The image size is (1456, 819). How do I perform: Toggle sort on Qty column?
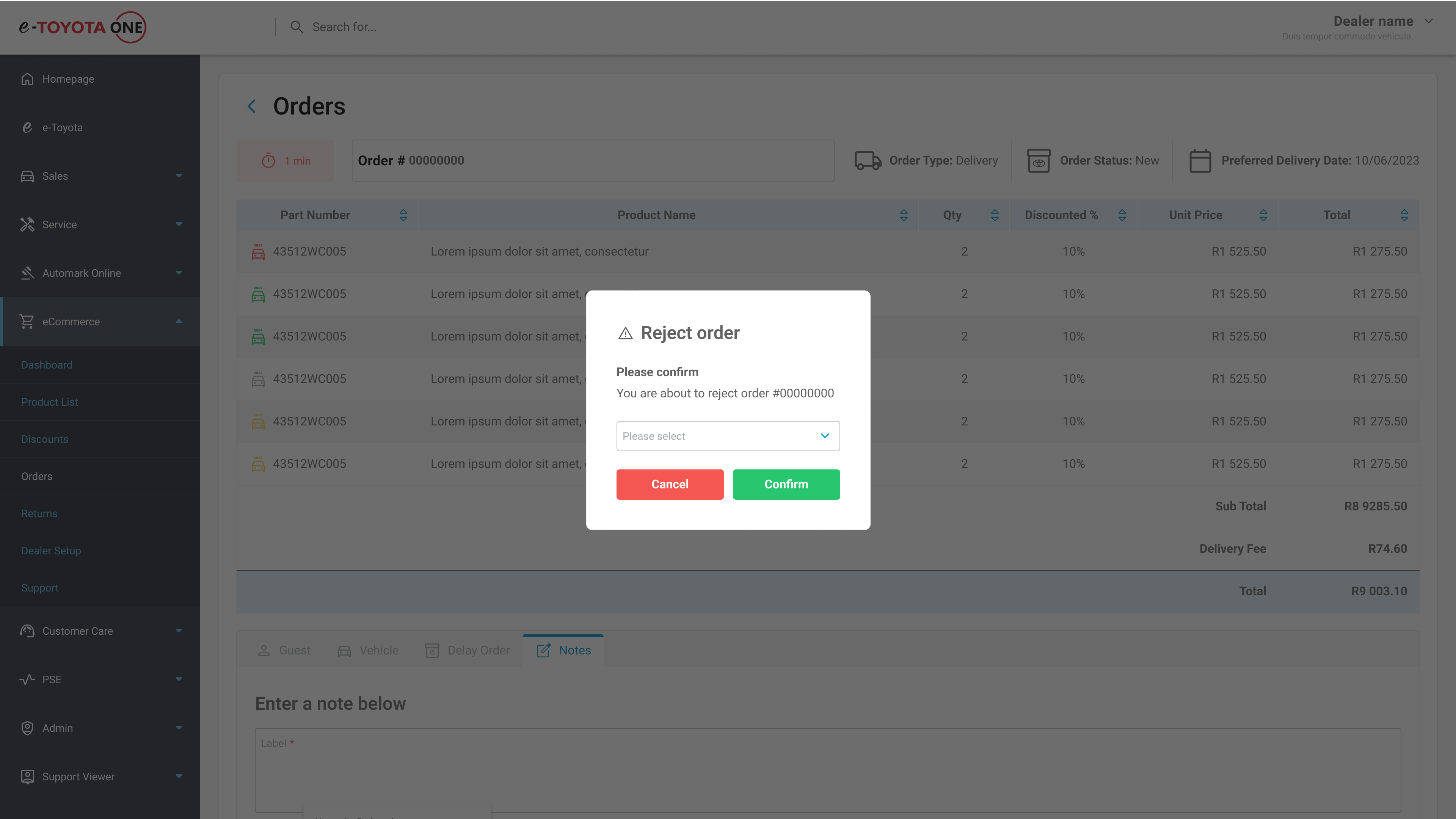tap(995, 215)
